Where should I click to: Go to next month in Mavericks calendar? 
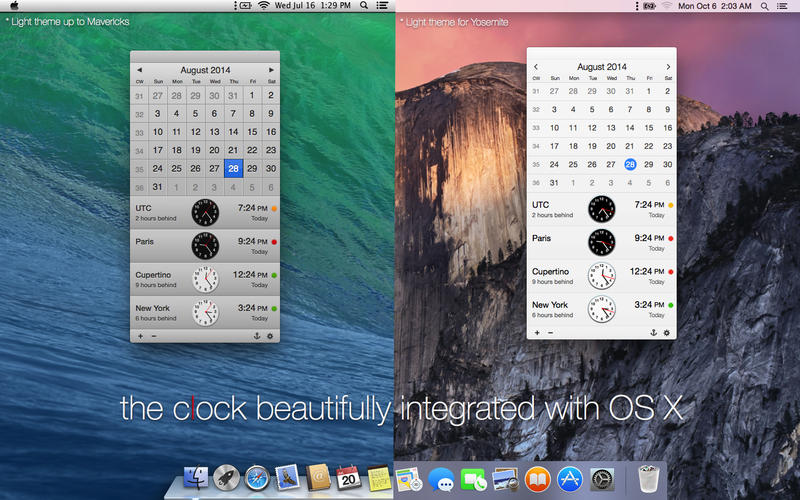click(x=271, y=70)
